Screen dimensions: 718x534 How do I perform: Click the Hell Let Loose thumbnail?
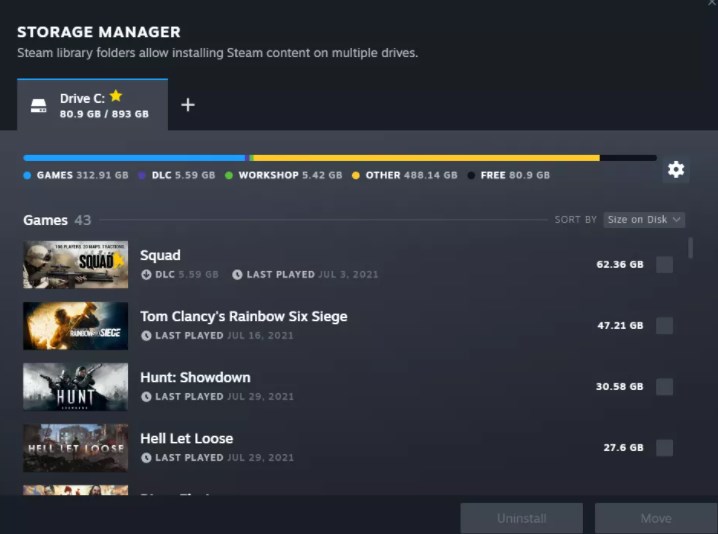[x=76, y=448]
